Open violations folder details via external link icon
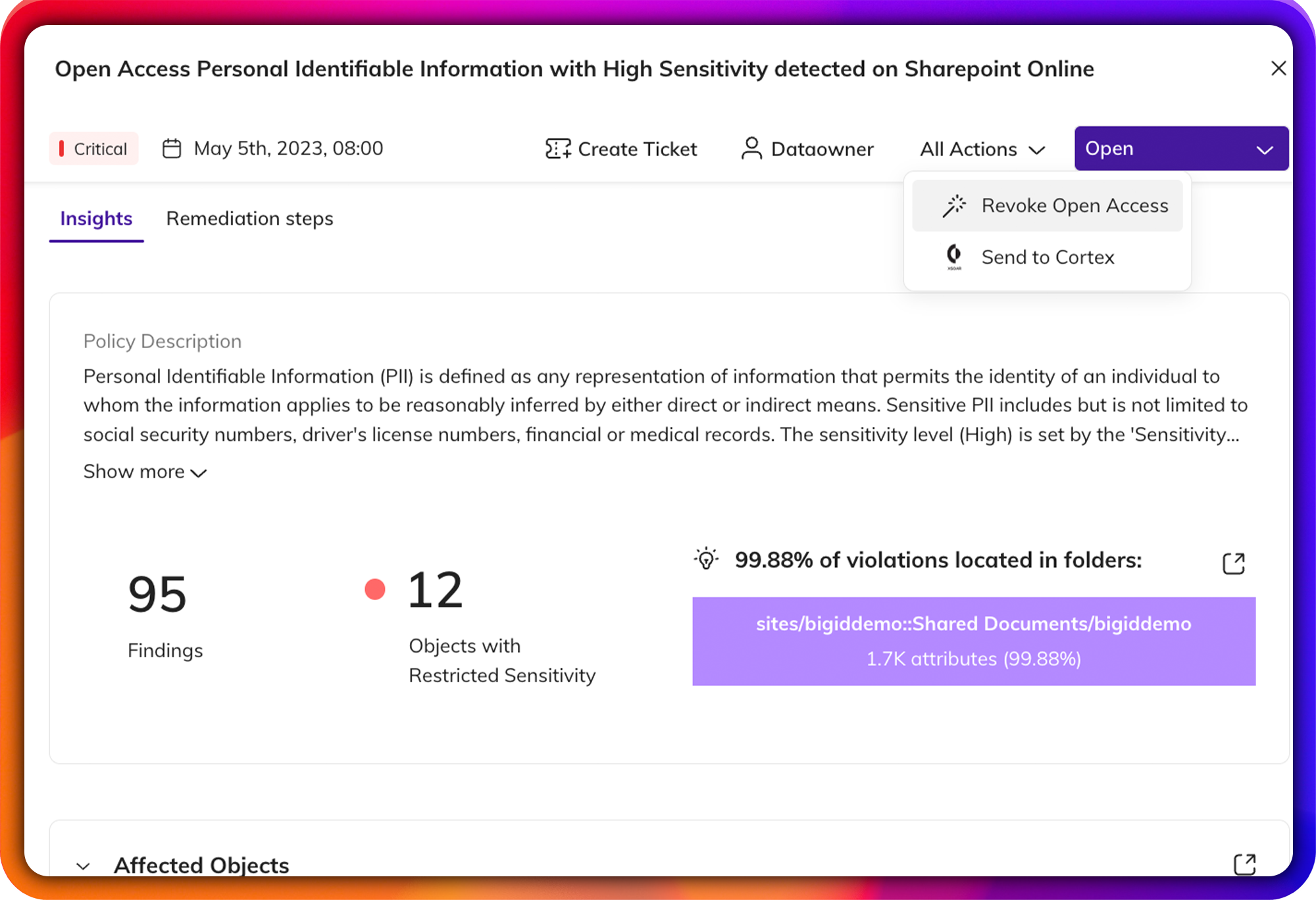 1235,563
